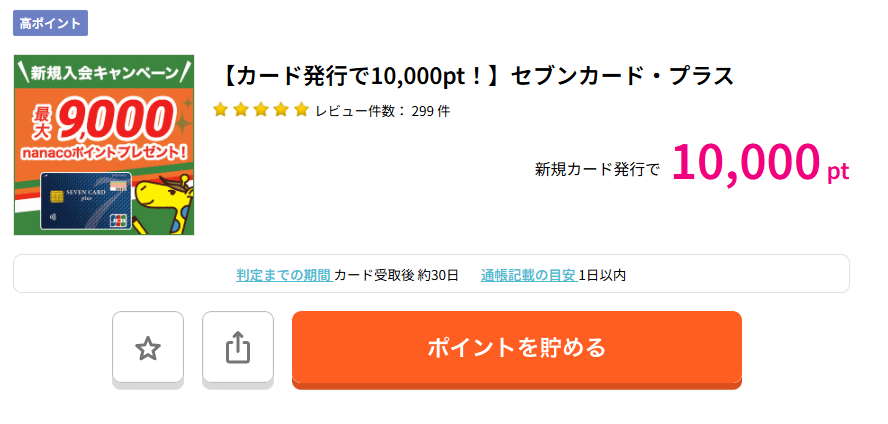Click the 高ポイント badge
Screen dimensions: 888x424
[51, 23]
